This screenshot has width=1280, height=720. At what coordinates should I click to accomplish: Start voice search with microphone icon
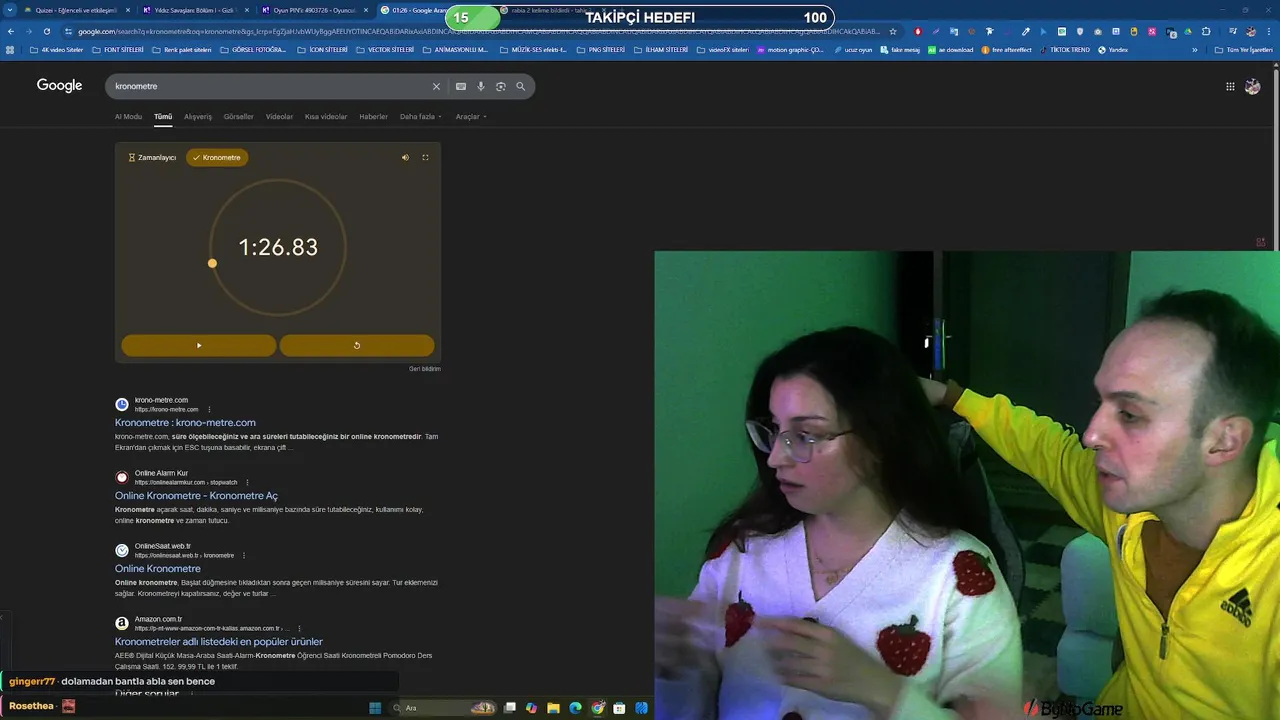tap(481, 86)
